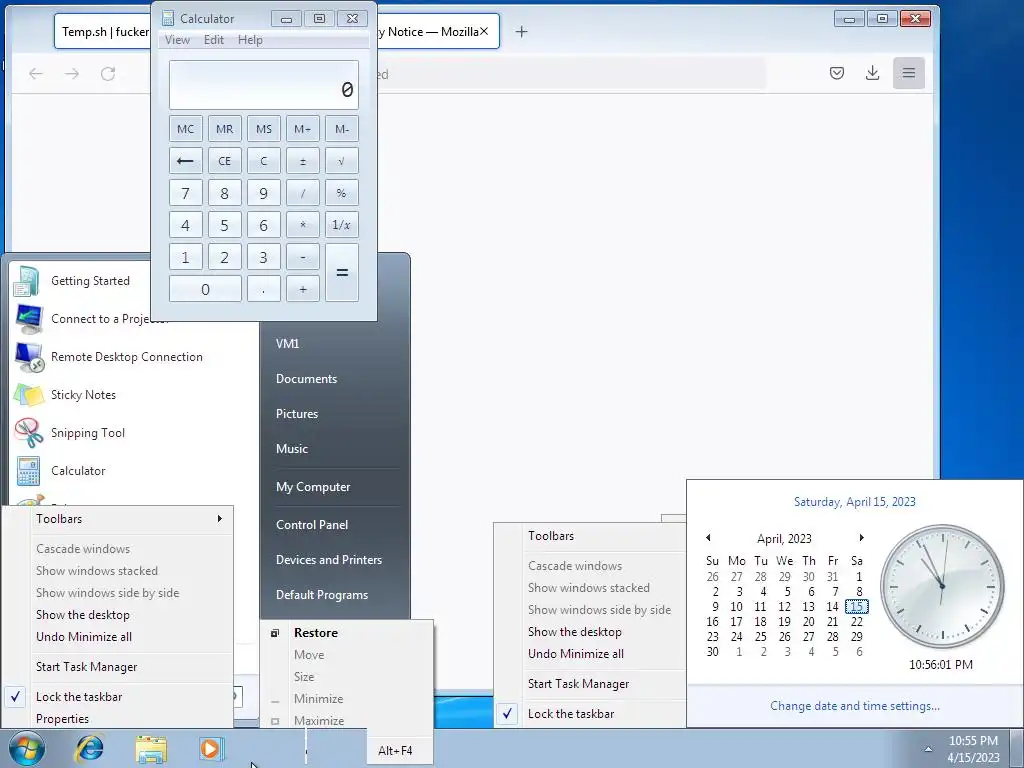Open Pictures in Start menu
Viewport: 1024px width, 768px height.
[x=297, y=413]
